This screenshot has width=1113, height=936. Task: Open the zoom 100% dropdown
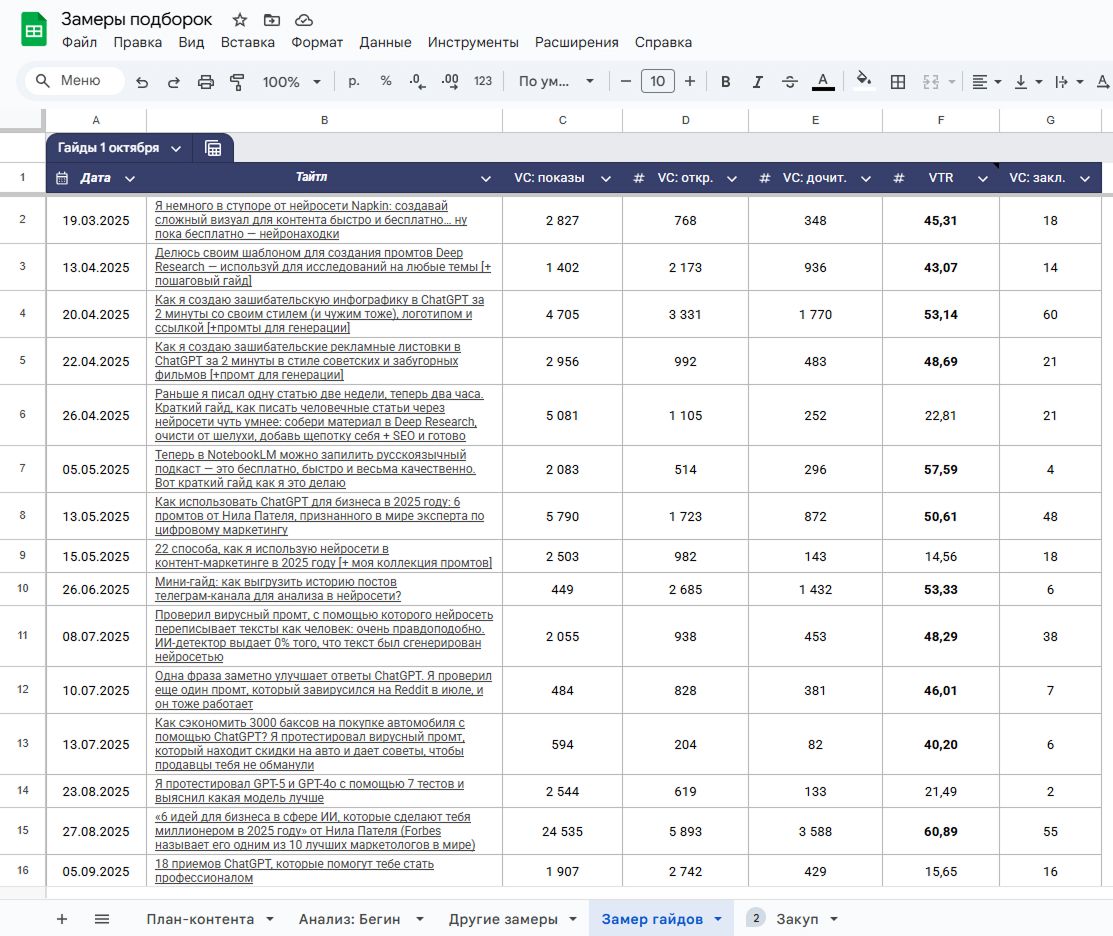pyautogui.click(x=292, y=82)
